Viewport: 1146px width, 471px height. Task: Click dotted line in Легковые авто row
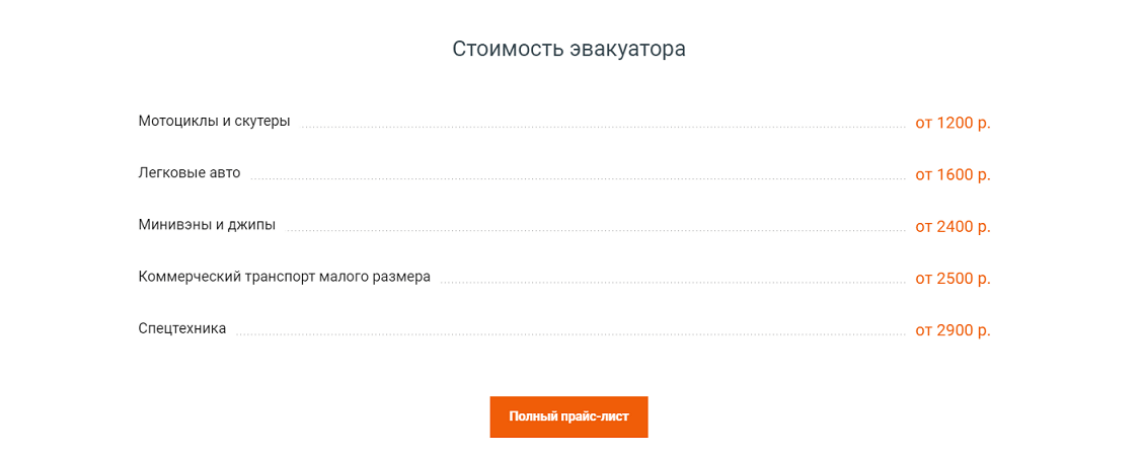pyautogui.click(x=578, y=179)
